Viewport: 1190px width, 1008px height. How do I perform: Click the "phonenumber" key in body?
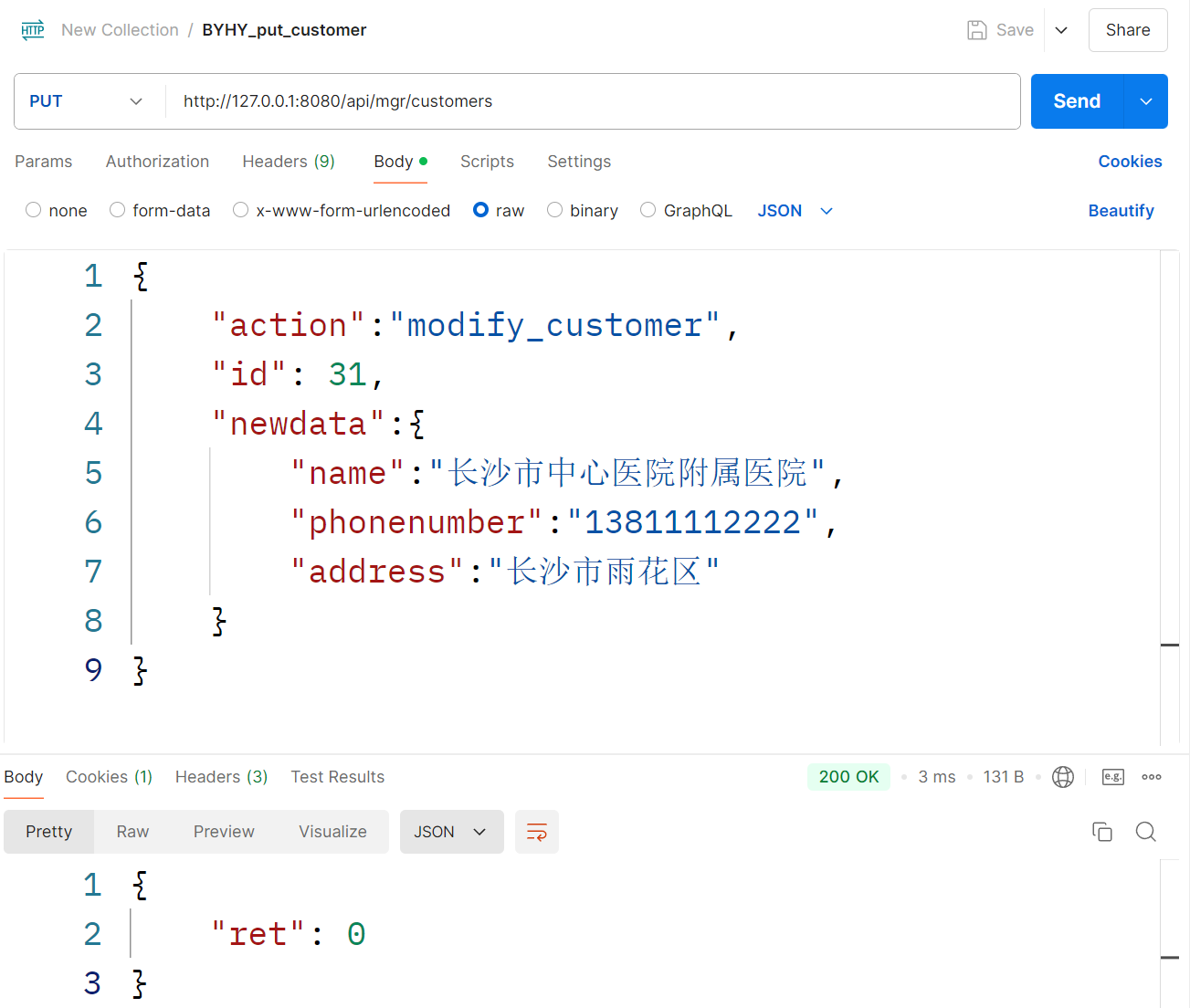point(416,522)
